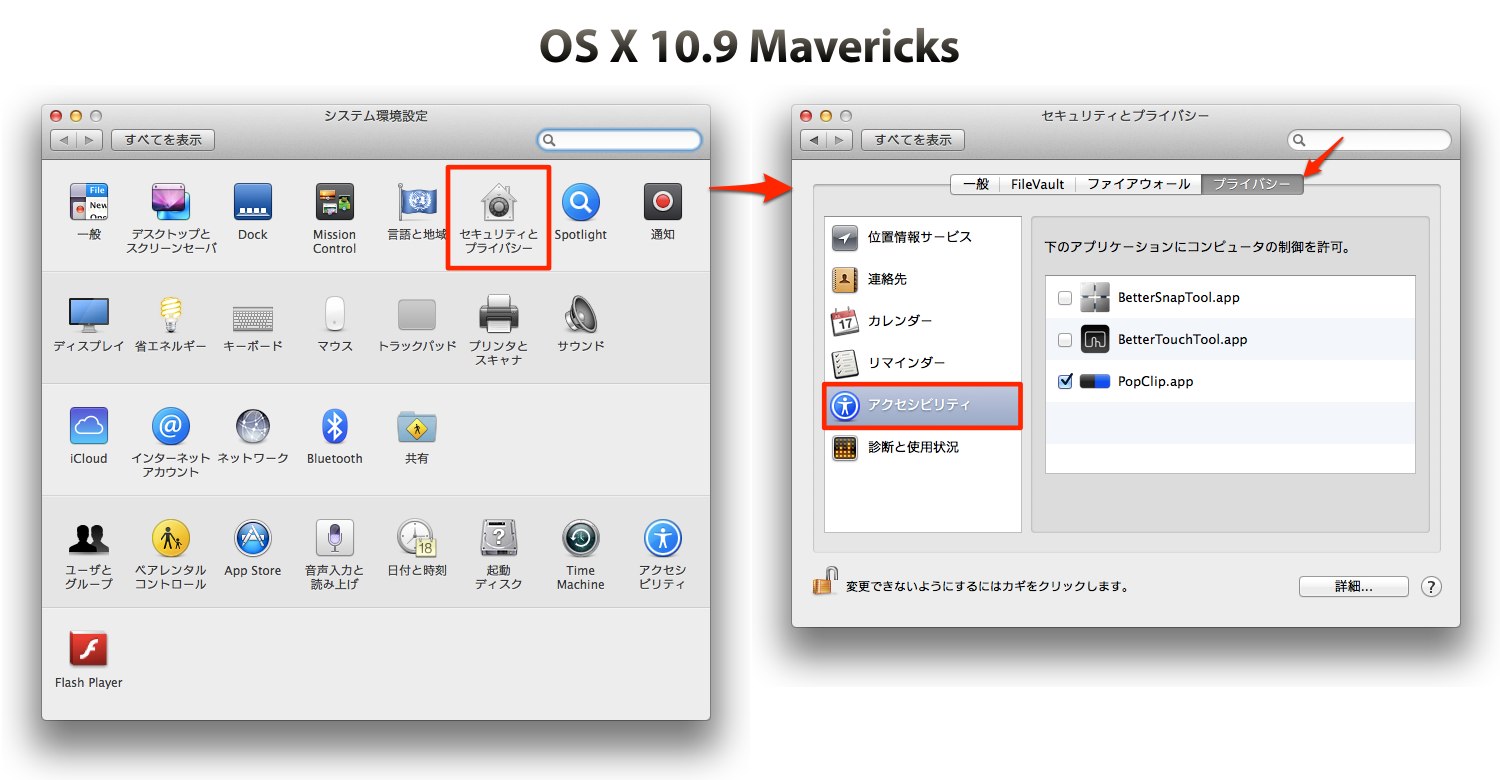Open Spotlight preferences

tap(580, 203)
